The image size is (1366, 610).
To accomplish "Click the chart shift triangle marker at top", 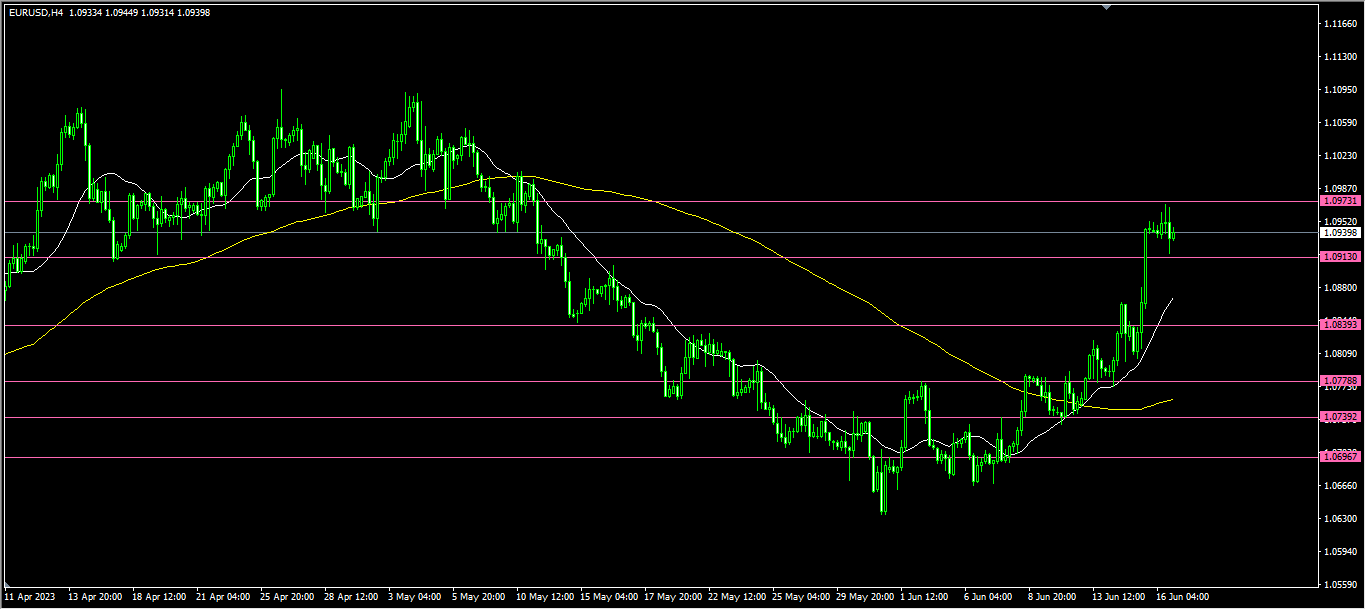I will [x=1106, y=6].
